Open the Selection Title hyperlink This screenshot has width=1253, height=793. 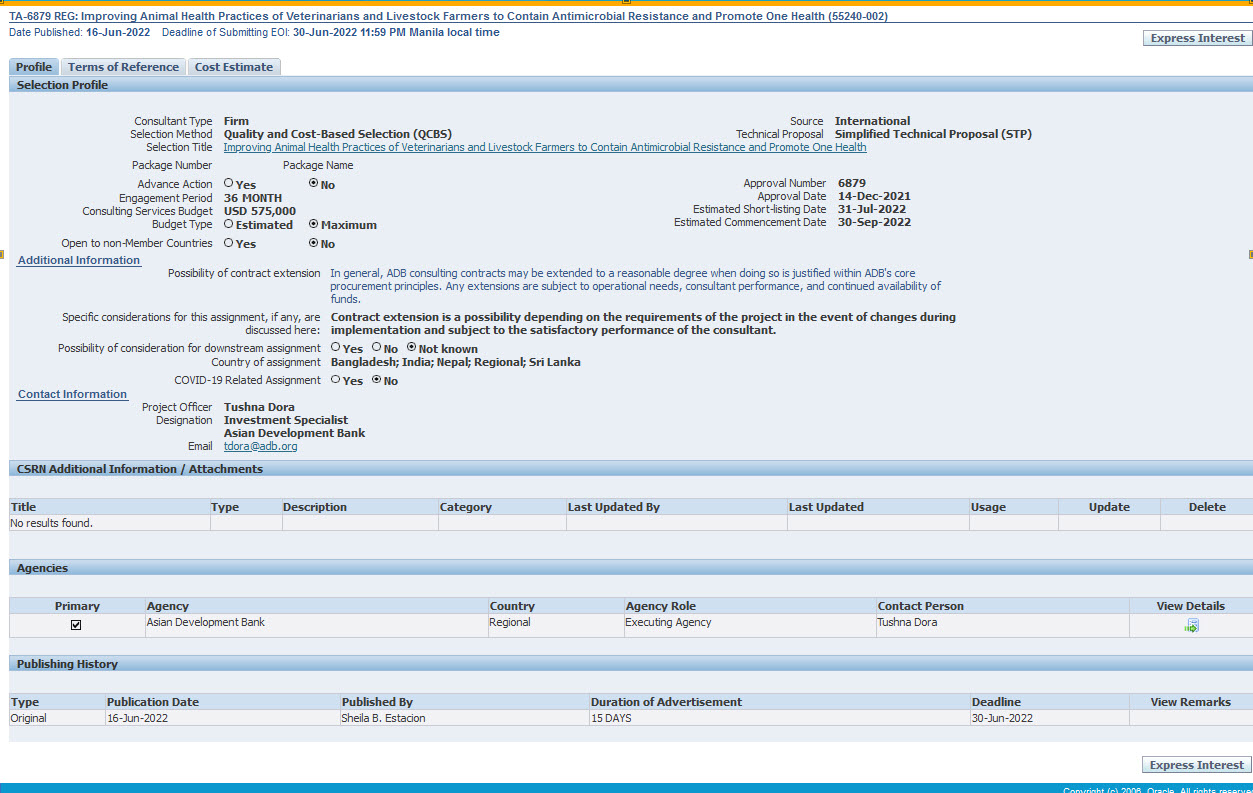(544, 147)
